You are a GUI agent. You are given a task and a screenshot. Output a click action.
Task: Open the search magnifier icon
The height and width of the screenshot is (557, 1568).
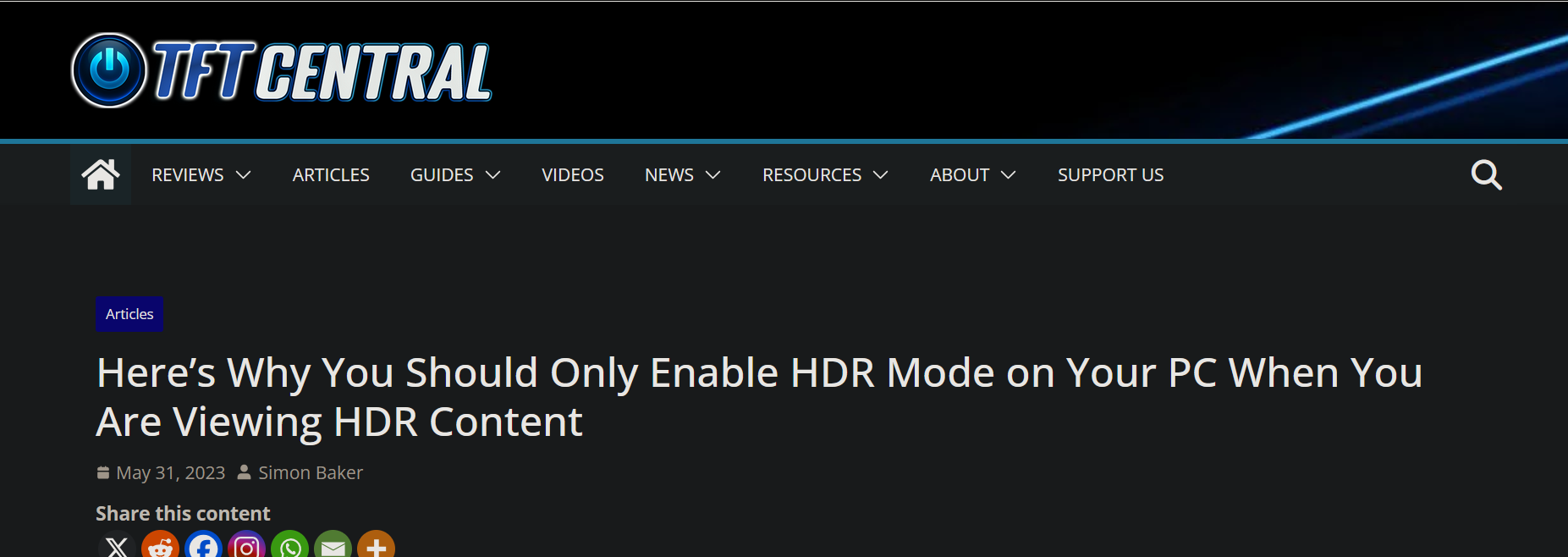click(1487, 174)
